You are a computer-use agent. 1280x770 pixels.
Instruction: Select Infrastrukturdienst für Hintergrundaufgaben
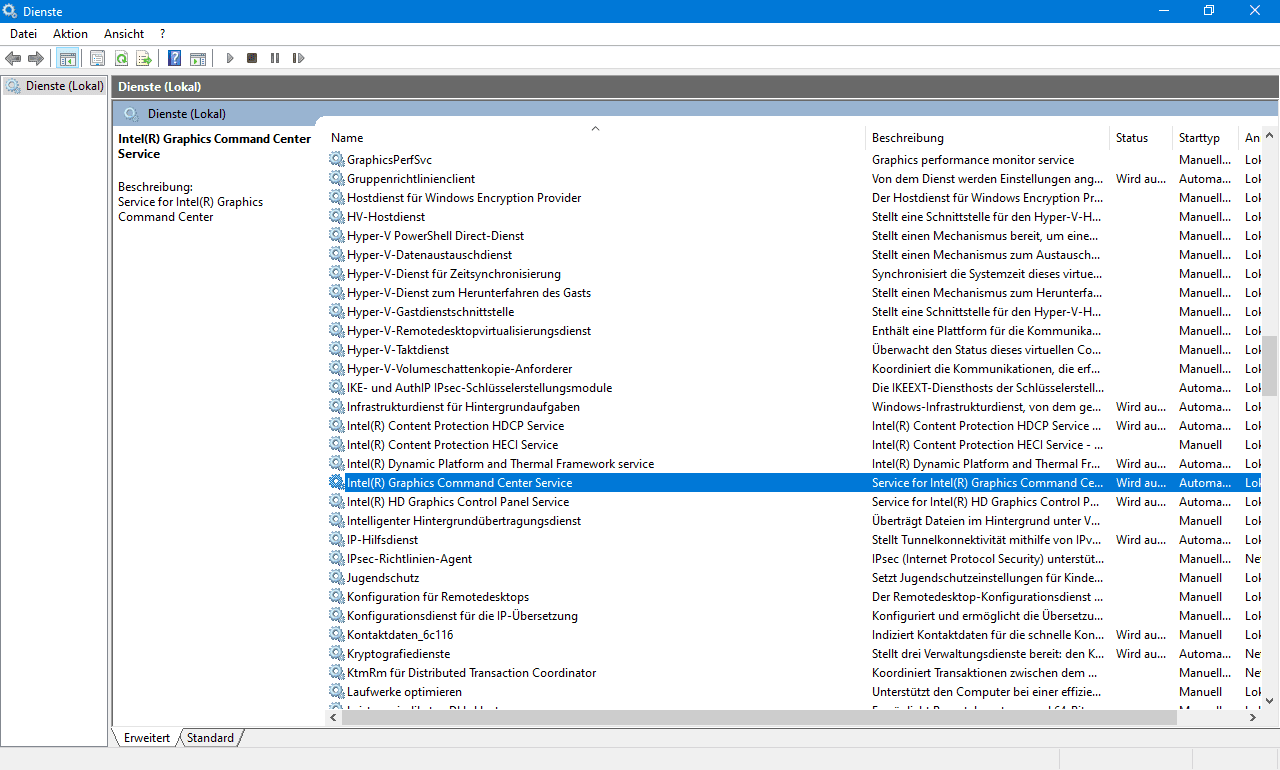(x=795, y=407)
